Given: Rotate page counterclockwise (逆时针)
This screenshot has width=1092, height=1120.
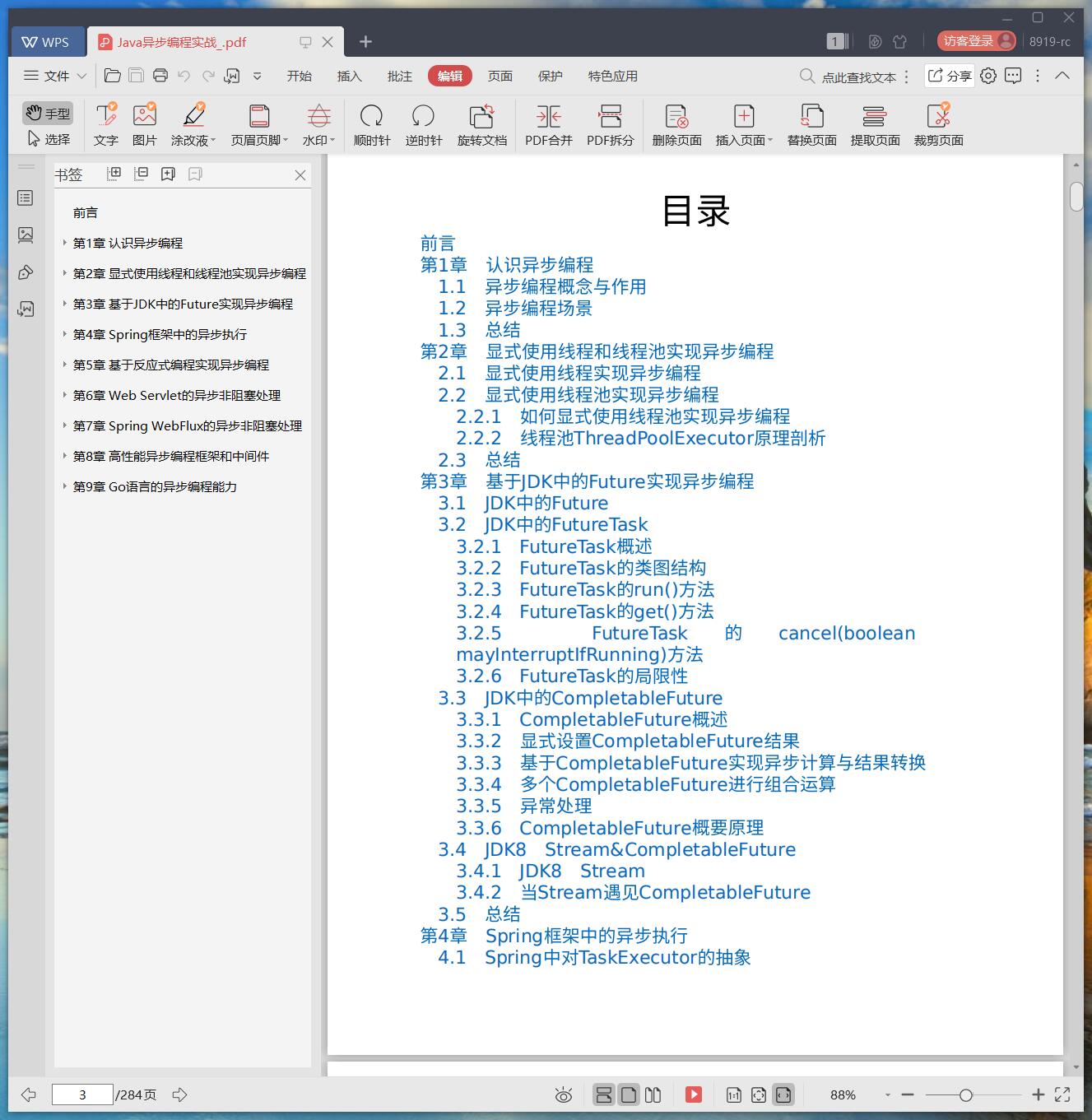Looking at the screenshot, I should tap(424, 125).
